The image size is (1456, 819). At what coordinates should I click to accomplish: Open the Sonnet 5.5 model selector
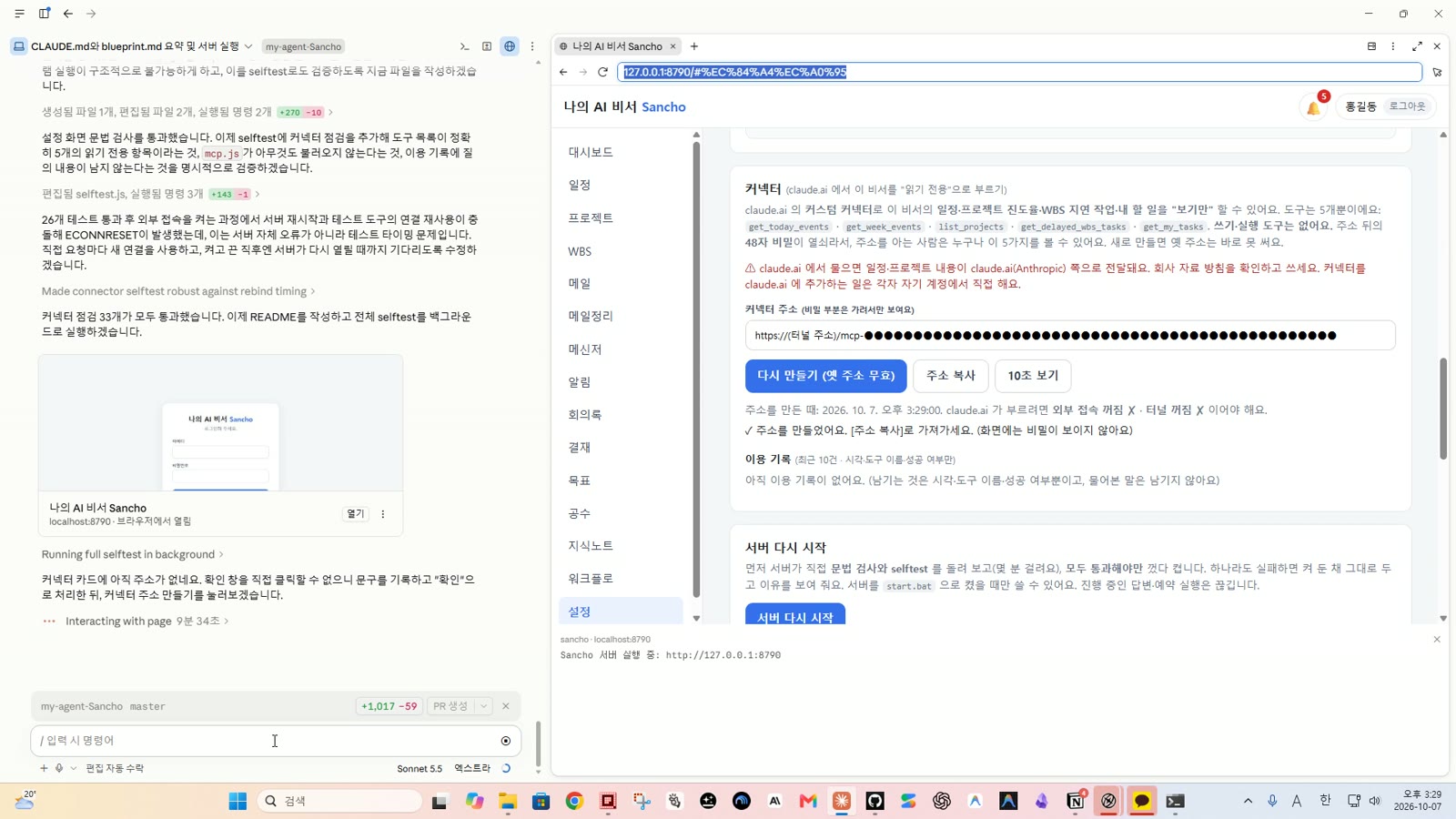pos(420,768)
